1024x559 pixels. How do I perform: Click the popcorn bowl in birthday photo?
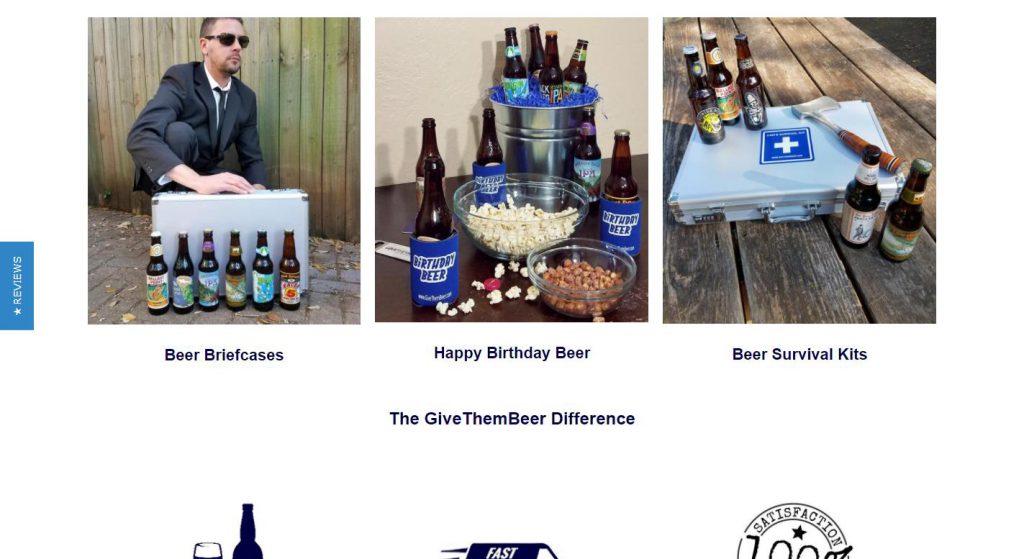point(521,216)
